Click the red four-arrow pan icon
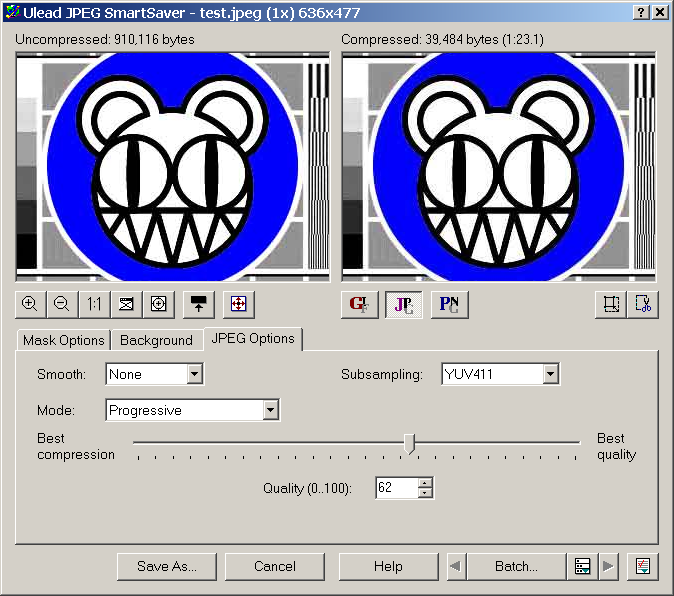Screen dimensions: 674x596 239,304
